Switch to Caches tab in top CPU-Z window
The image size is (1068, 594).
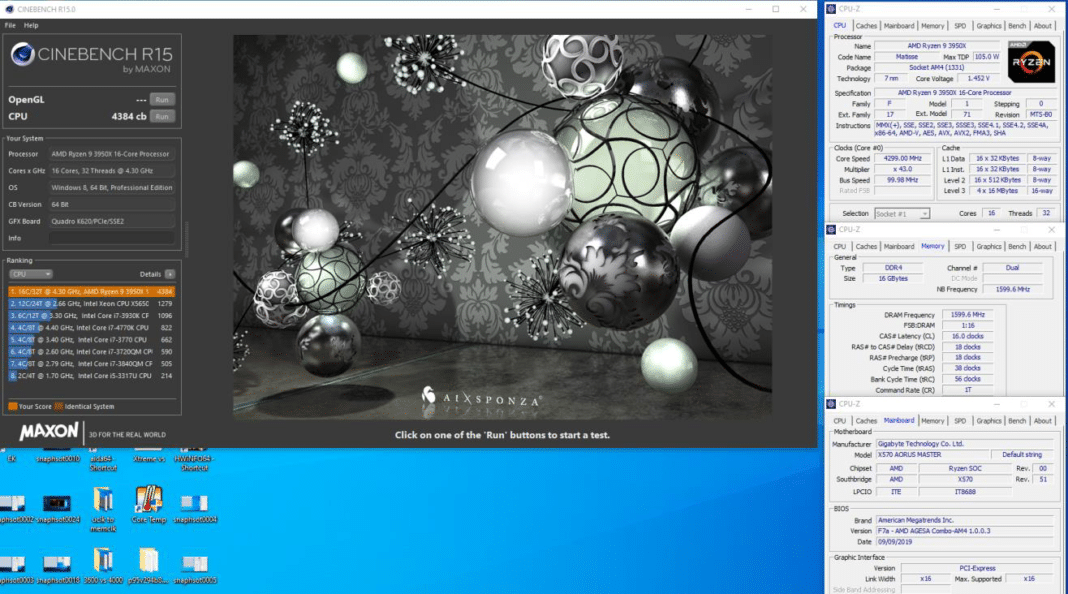[x=866, y=26]
